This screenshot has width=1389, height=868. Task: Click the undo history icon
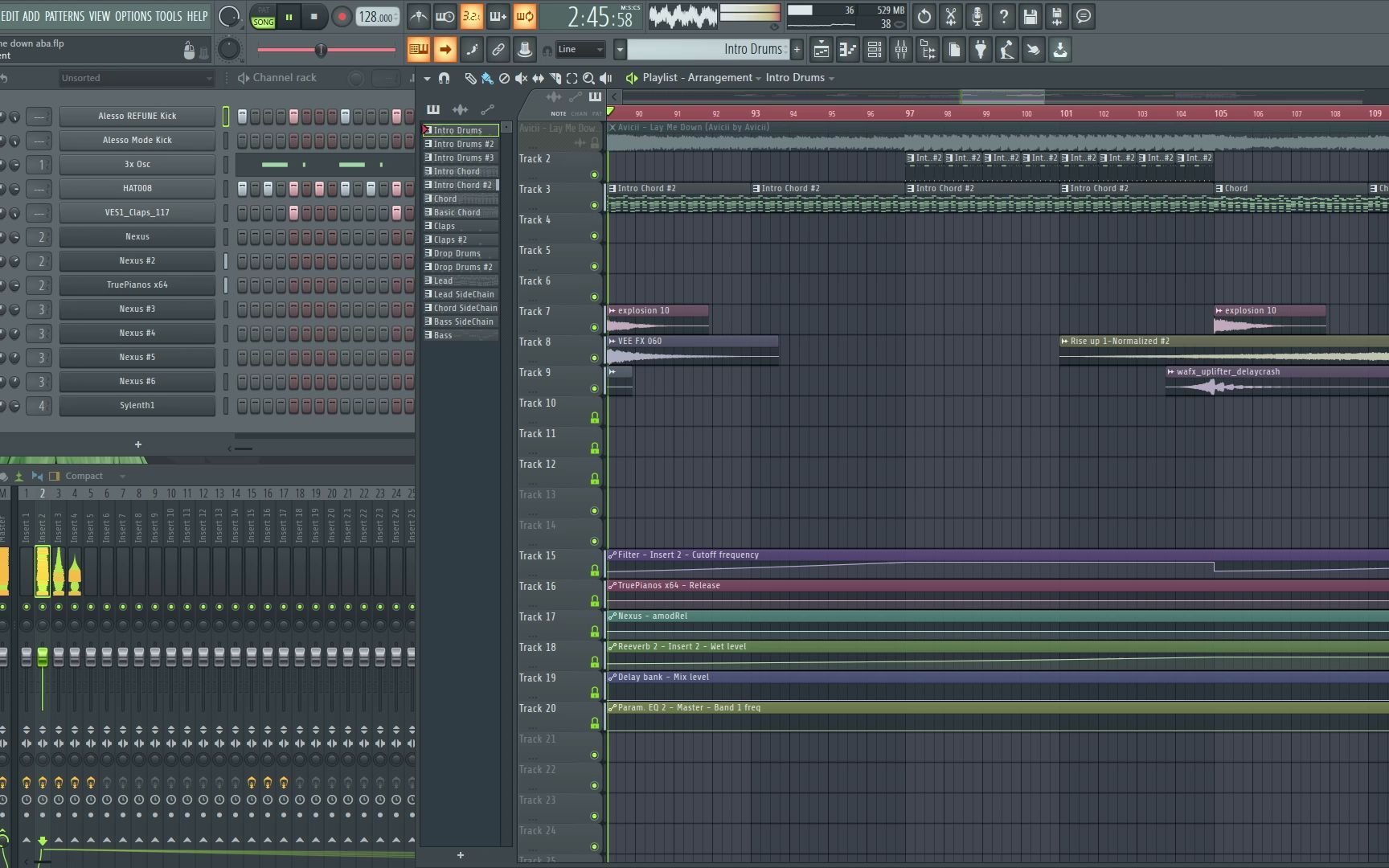pyautogui.click(x=924, y=16)
